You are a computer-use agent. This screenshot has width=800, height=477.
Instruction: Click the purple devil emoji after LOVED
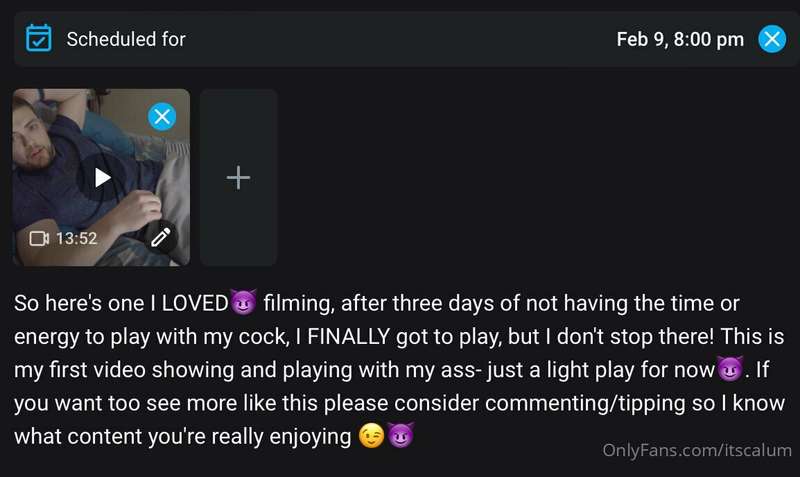pyautogui.click(x=244, y=302)
